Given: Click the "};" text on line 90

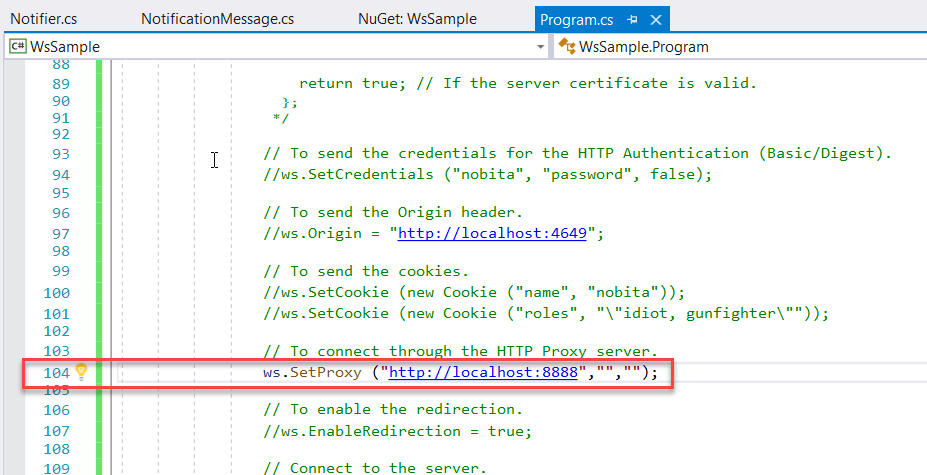Looking at the screenshot, I should tap(290, 102).
